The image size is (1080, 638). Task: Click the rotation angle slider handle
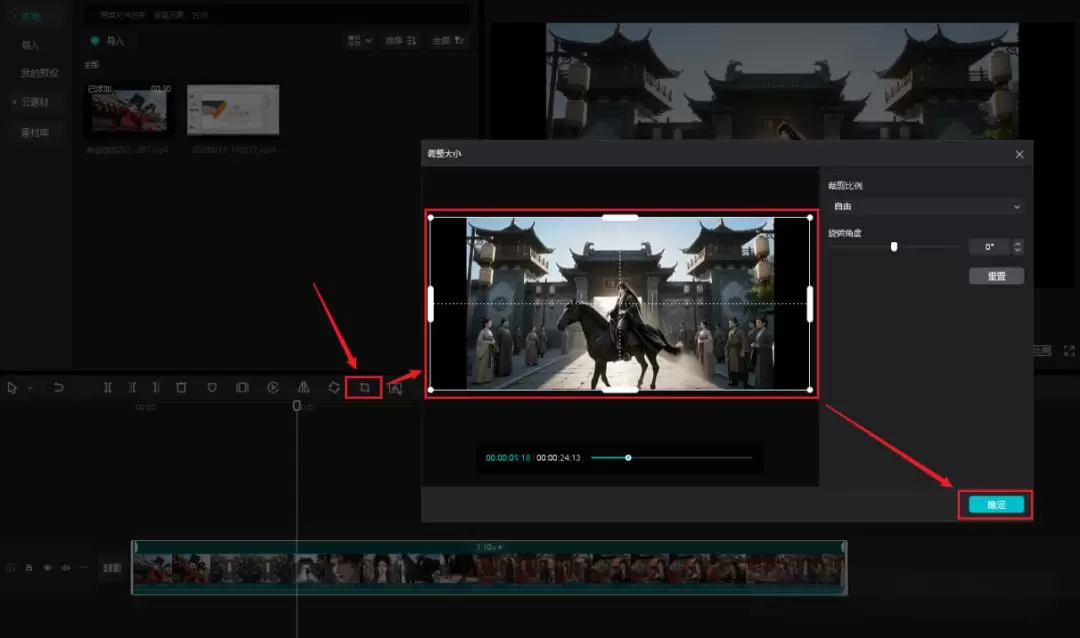894,247
